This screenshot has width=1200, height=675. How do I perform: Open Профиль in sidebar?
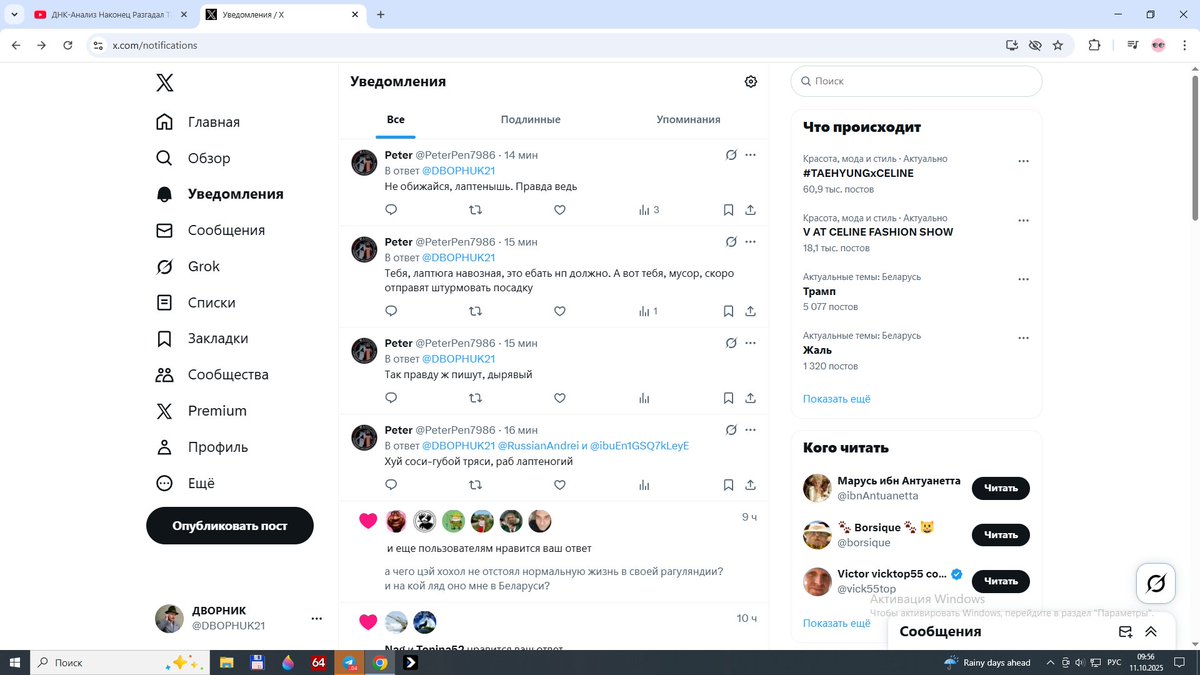click(x=202, y=447)
